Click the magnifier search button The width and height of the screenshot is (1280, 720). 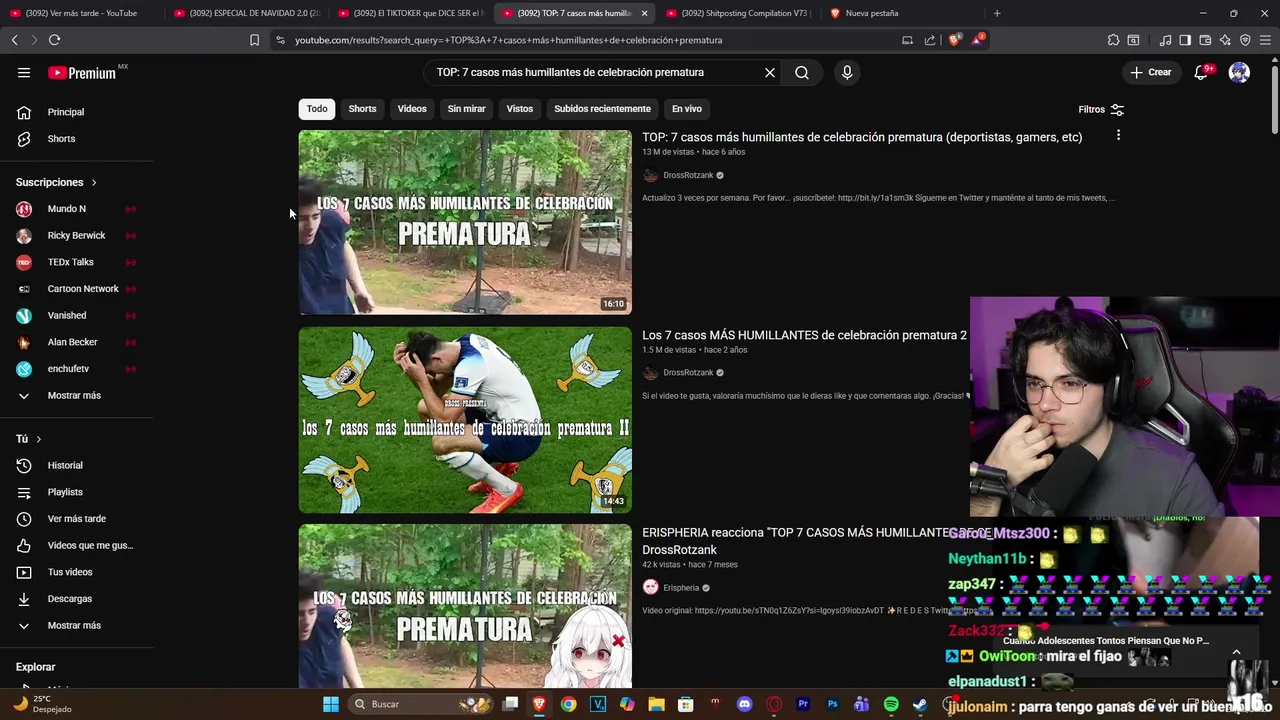coord(802,72)
